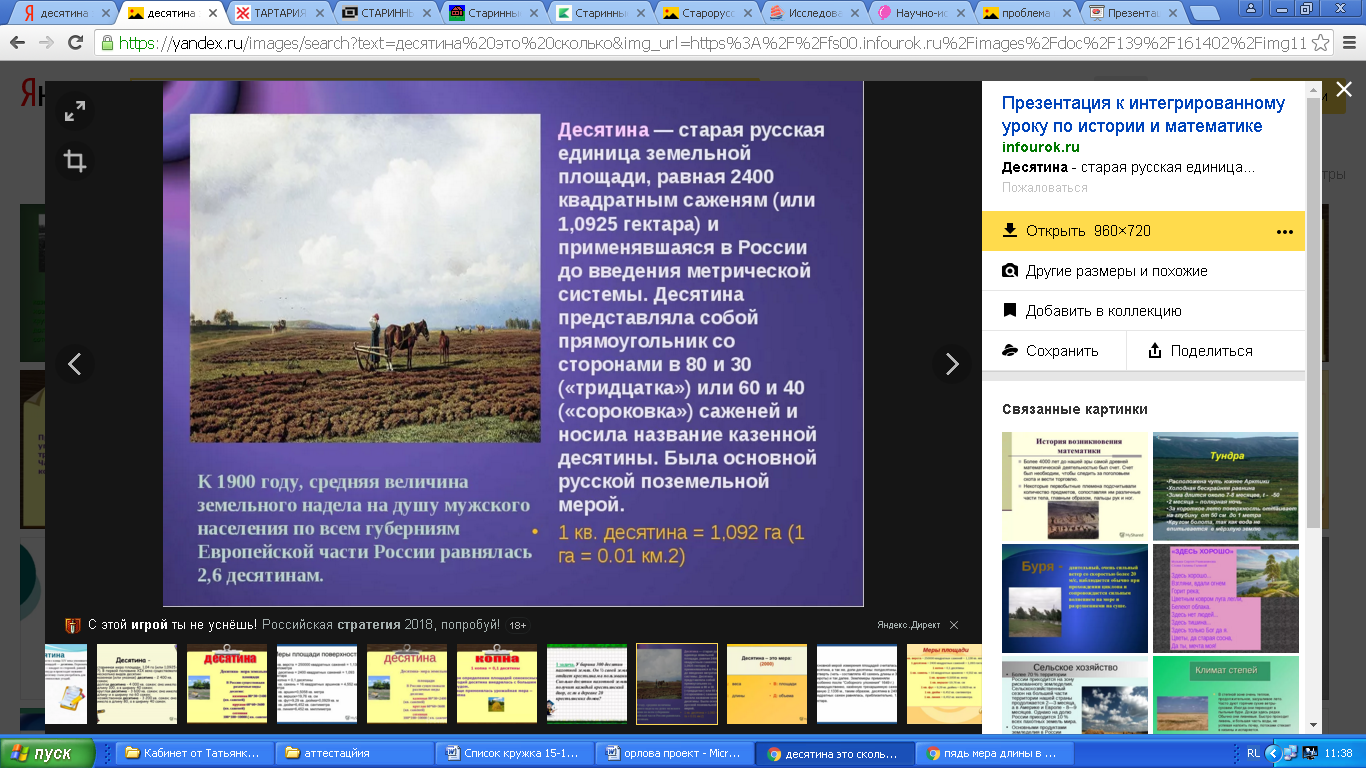1366x768 pixels.
Task: Switch to the СТАРИННЫ tab
Action: pos(384,14)
